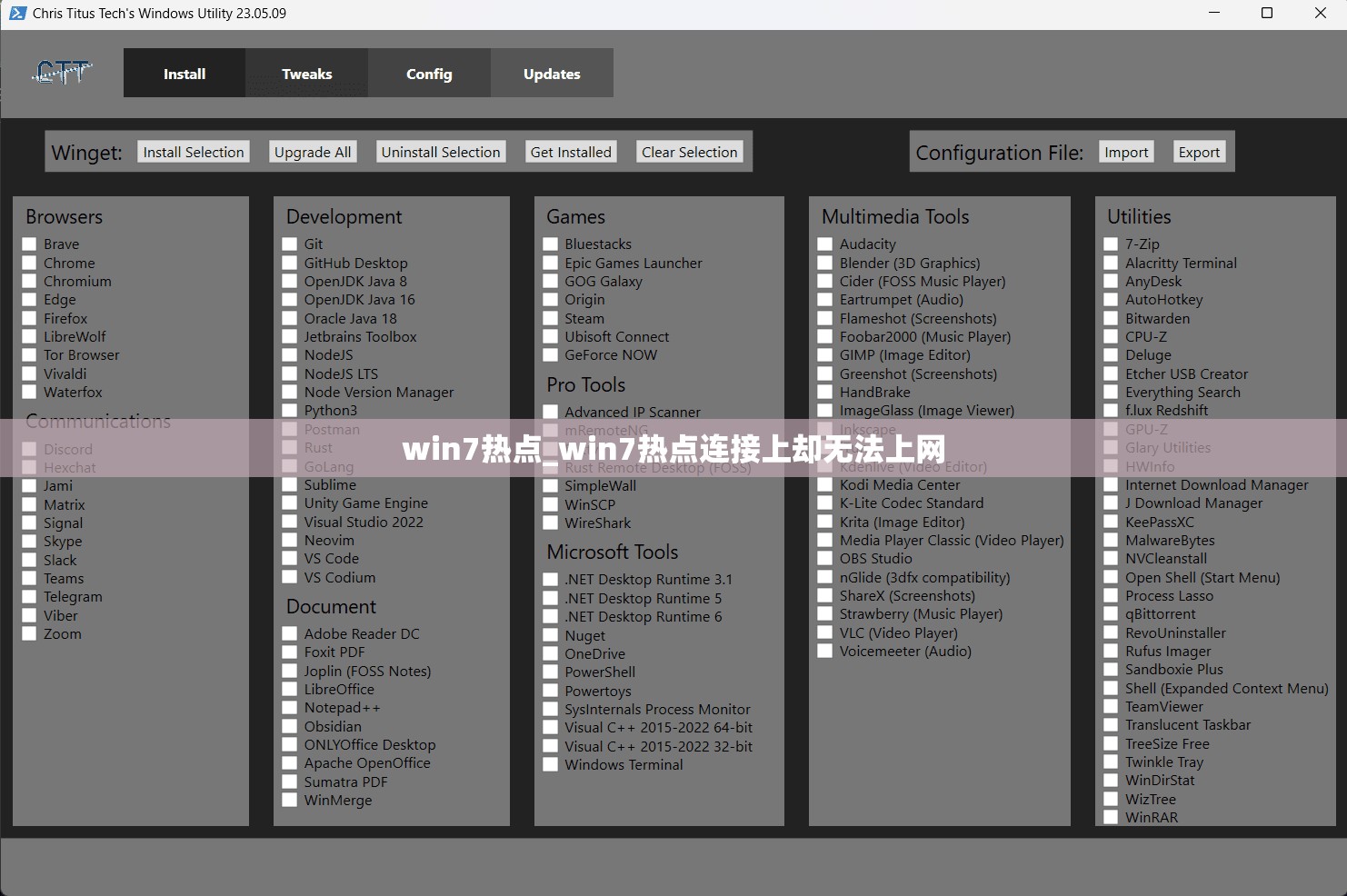Tick the TeamViewer checkbox
1347x896 pixels.
click(x=1111, y=707)
